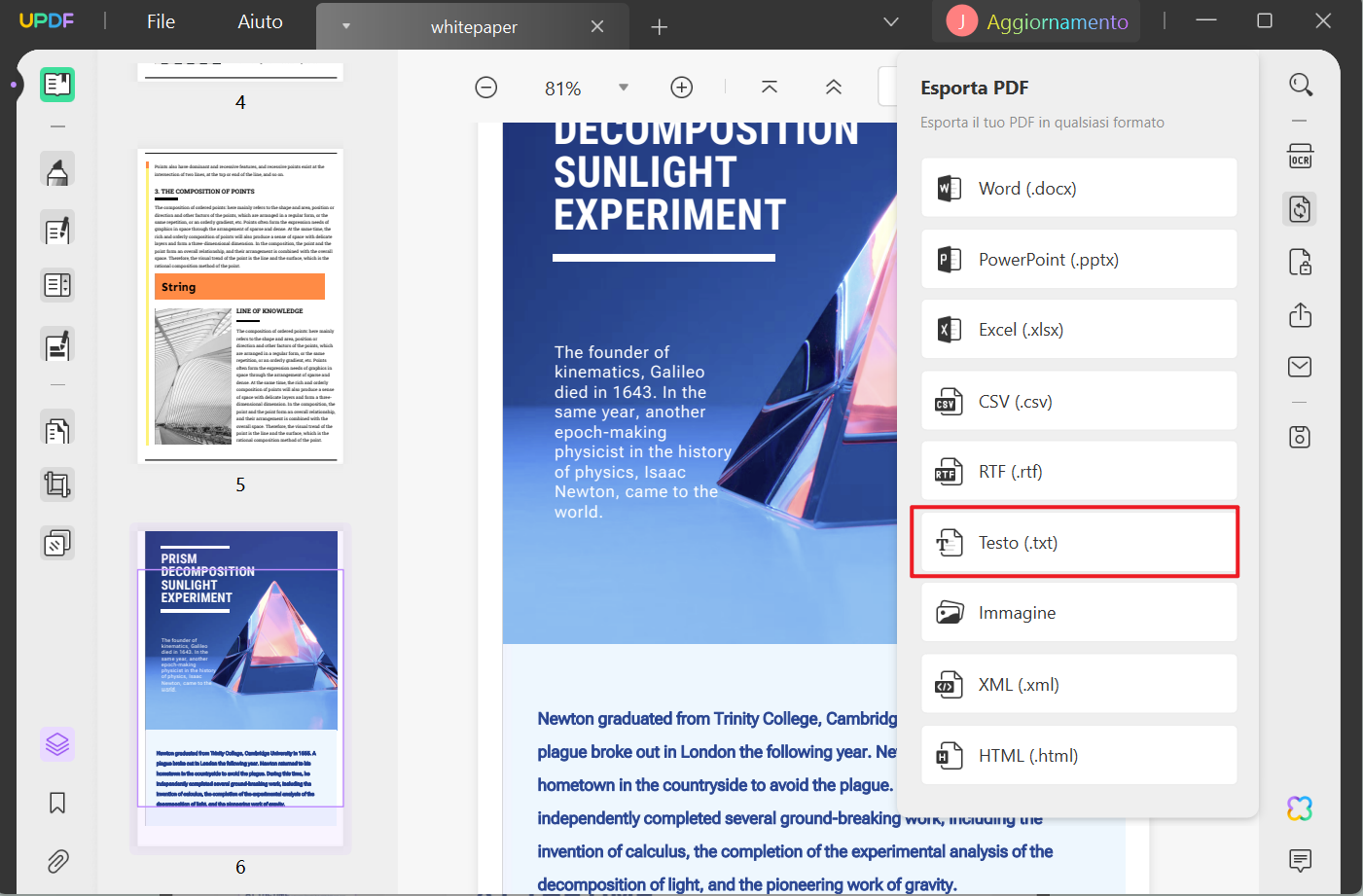This screenshot has height=896, width=1363.
Task: Open the zoom level dropdown arrow
Action: [624, 88]
